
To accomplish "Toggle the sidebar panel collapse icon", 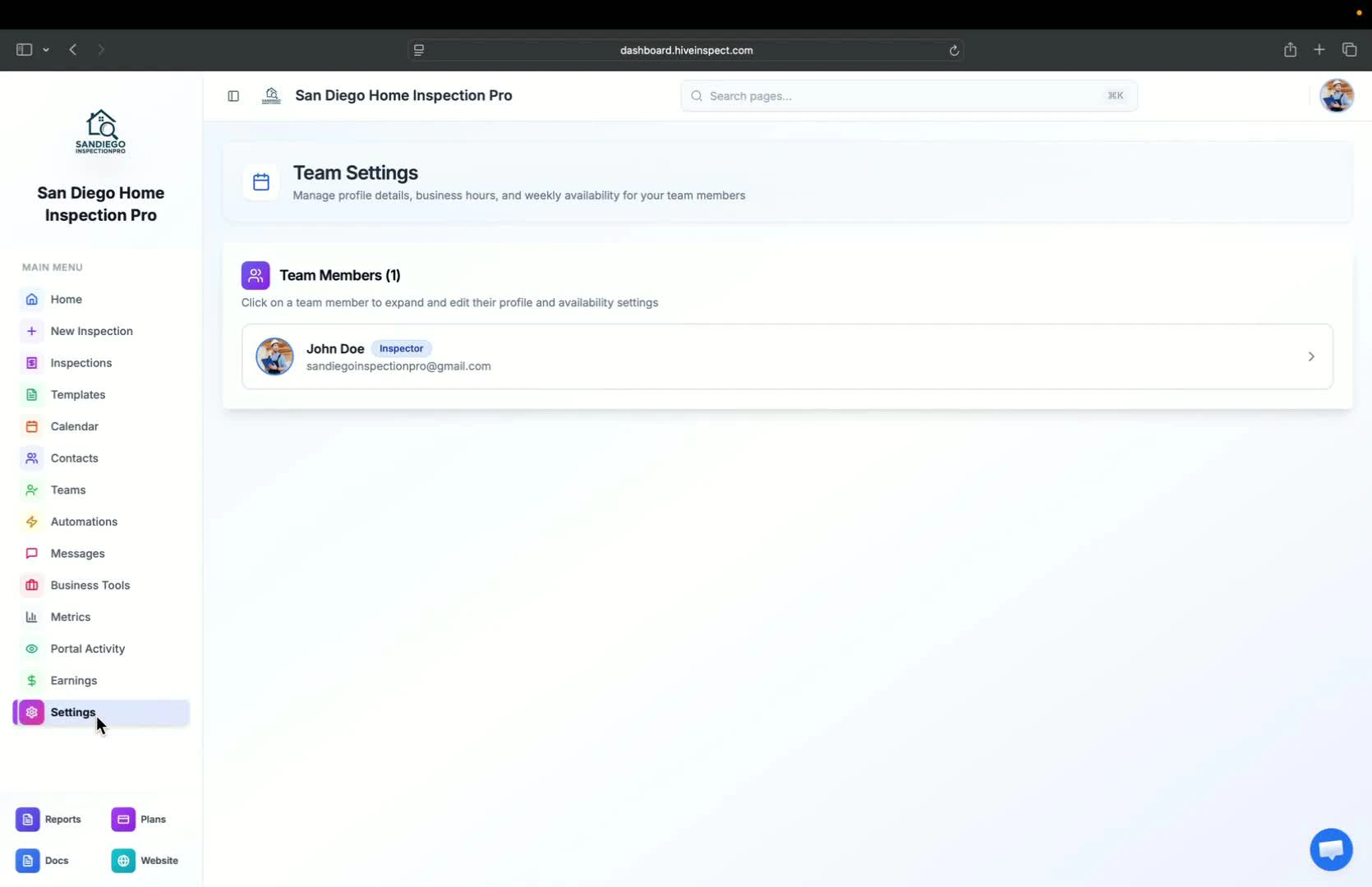I will [x=233, y=96].
